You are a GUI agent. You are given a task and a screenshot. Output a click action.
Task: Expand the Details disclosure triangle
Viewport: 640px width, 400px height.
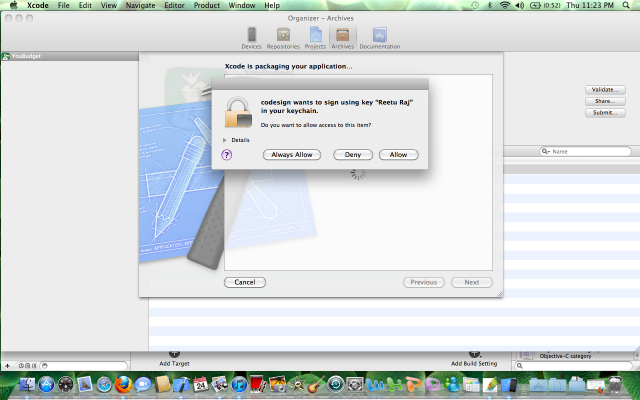[224, 140]
